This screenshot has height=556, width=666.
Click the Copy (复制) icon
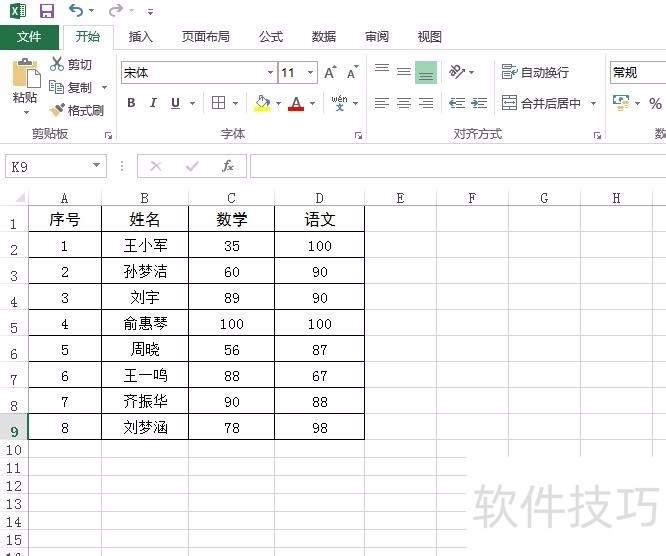click(x=56, y=87)
